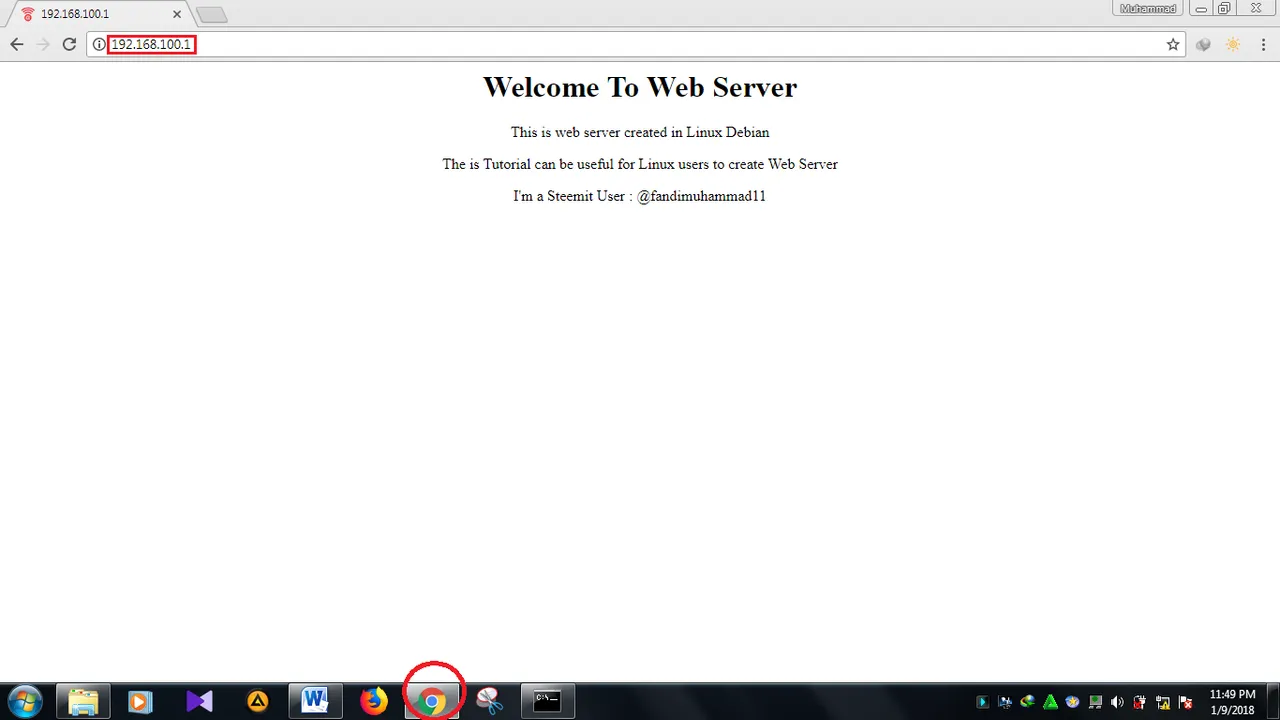Click the blue star globe tray icon

1073,702
